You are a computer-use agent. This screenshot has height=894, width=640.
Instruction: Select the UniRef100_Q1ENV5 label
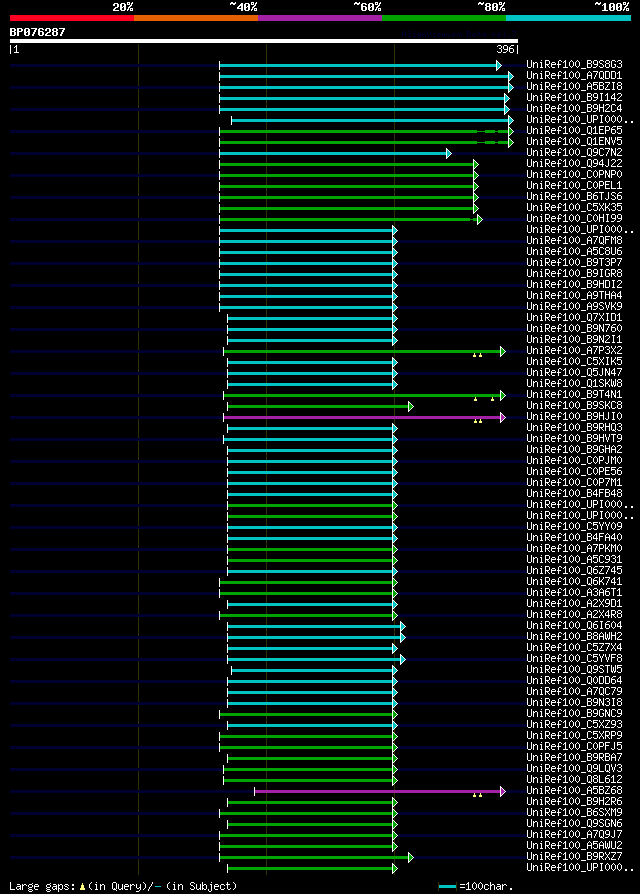tap(574, 141)
